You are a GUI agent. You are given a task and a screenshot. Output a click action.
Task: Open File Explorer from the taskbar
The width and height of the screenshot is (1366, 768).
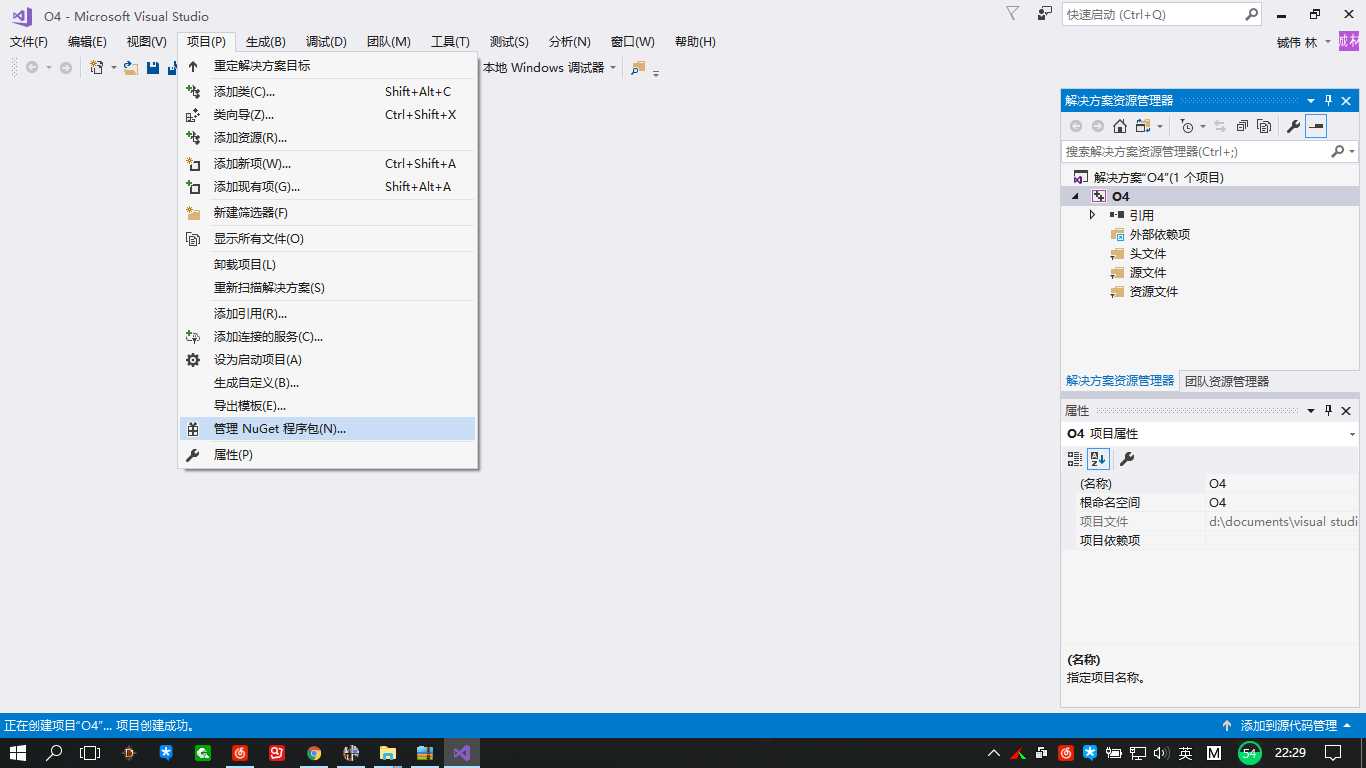point(388,753)
